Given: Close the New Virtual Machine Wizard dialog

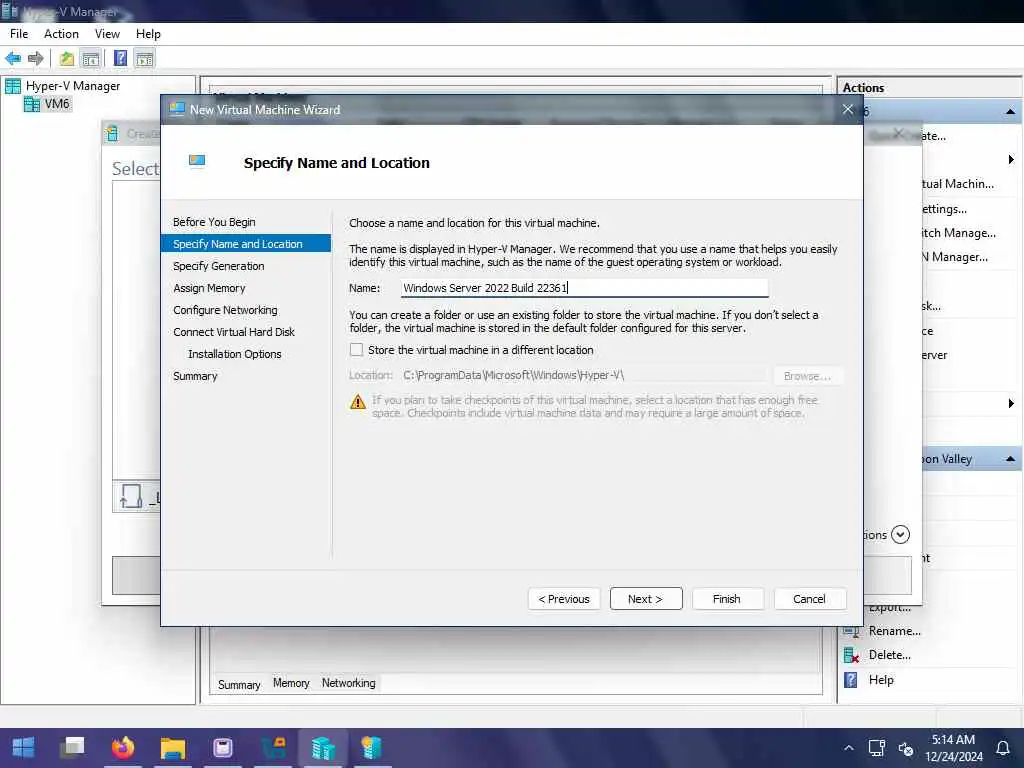Looking at the screenshot, I should pos(848,110).
